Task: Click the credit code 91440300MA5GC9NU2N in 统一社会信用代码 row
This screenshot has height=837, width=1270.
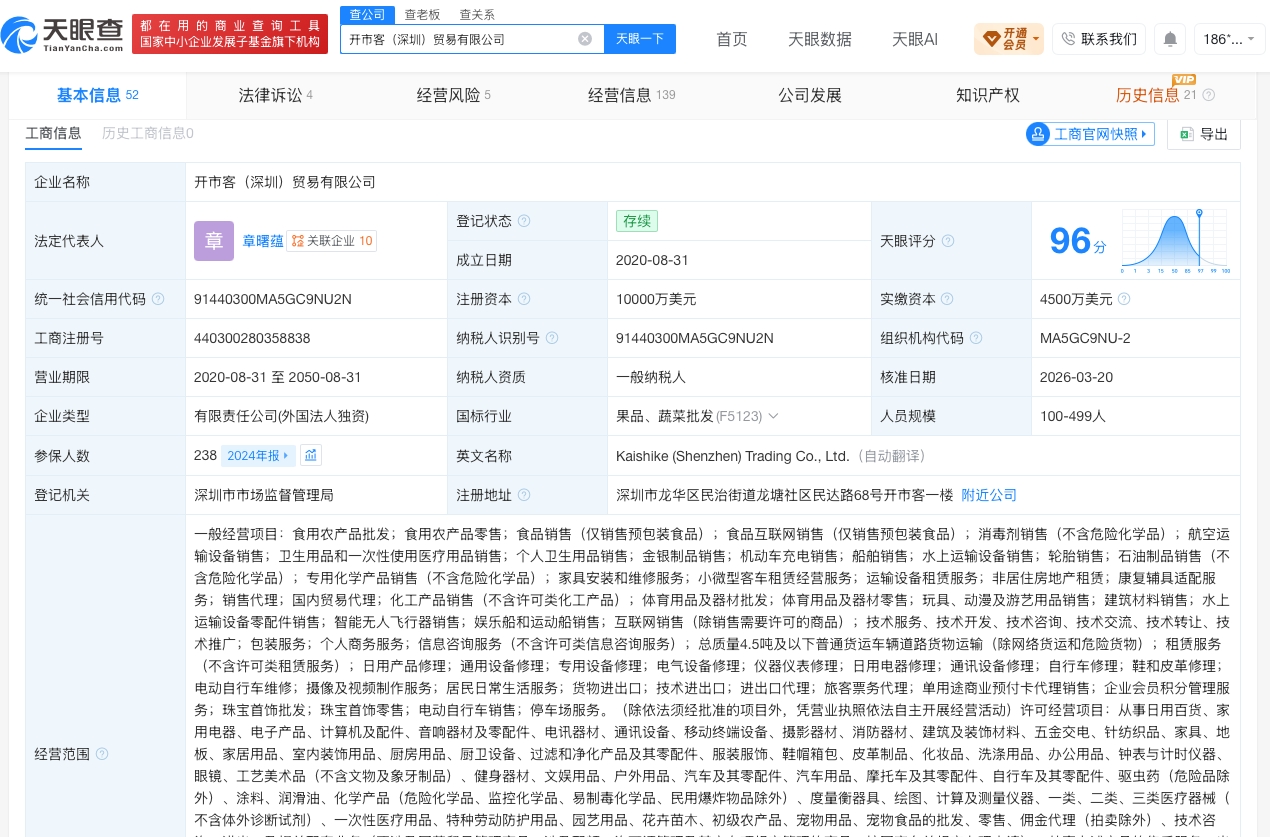Action: (273, 299)
